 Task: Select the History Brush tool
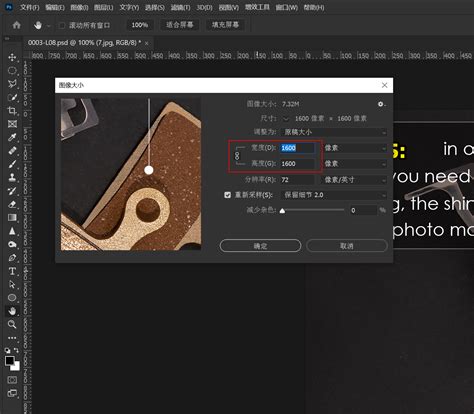click(x=12, y=191)
